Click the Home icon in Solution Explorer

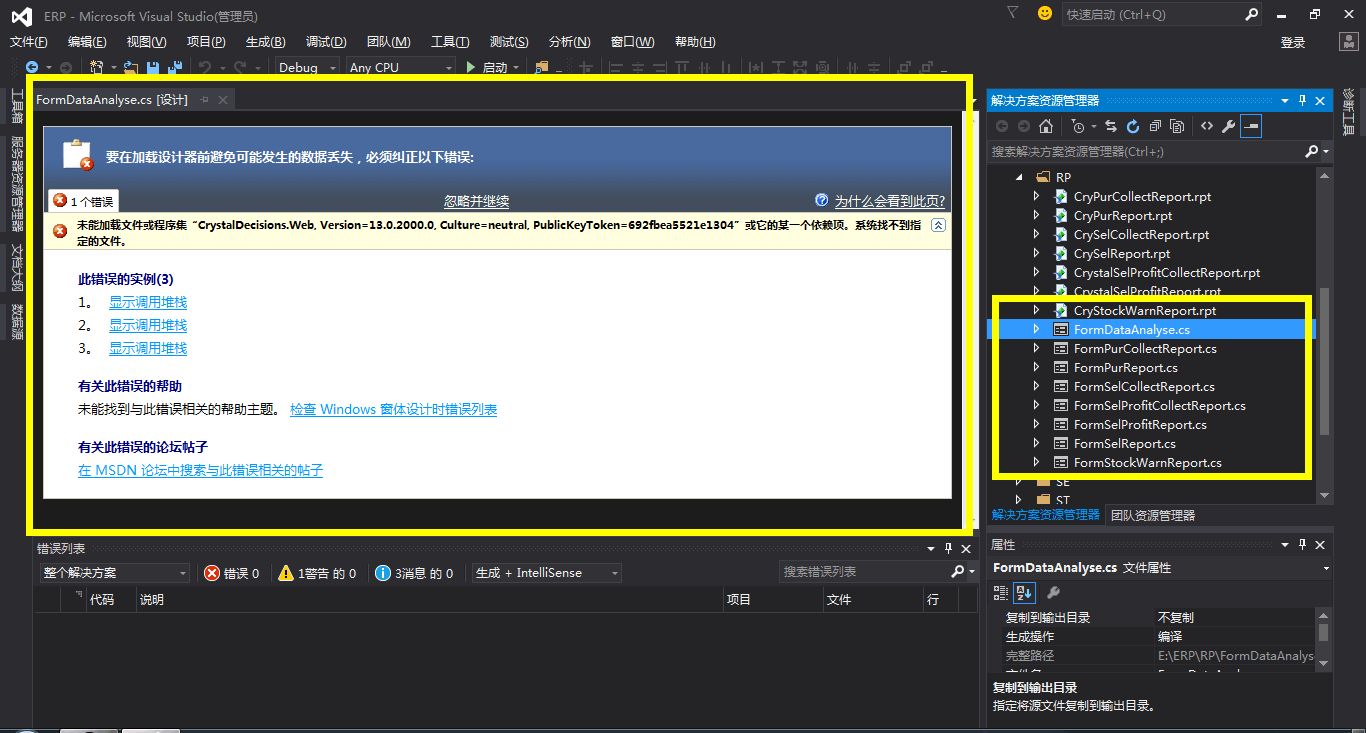pos(1045,126)
